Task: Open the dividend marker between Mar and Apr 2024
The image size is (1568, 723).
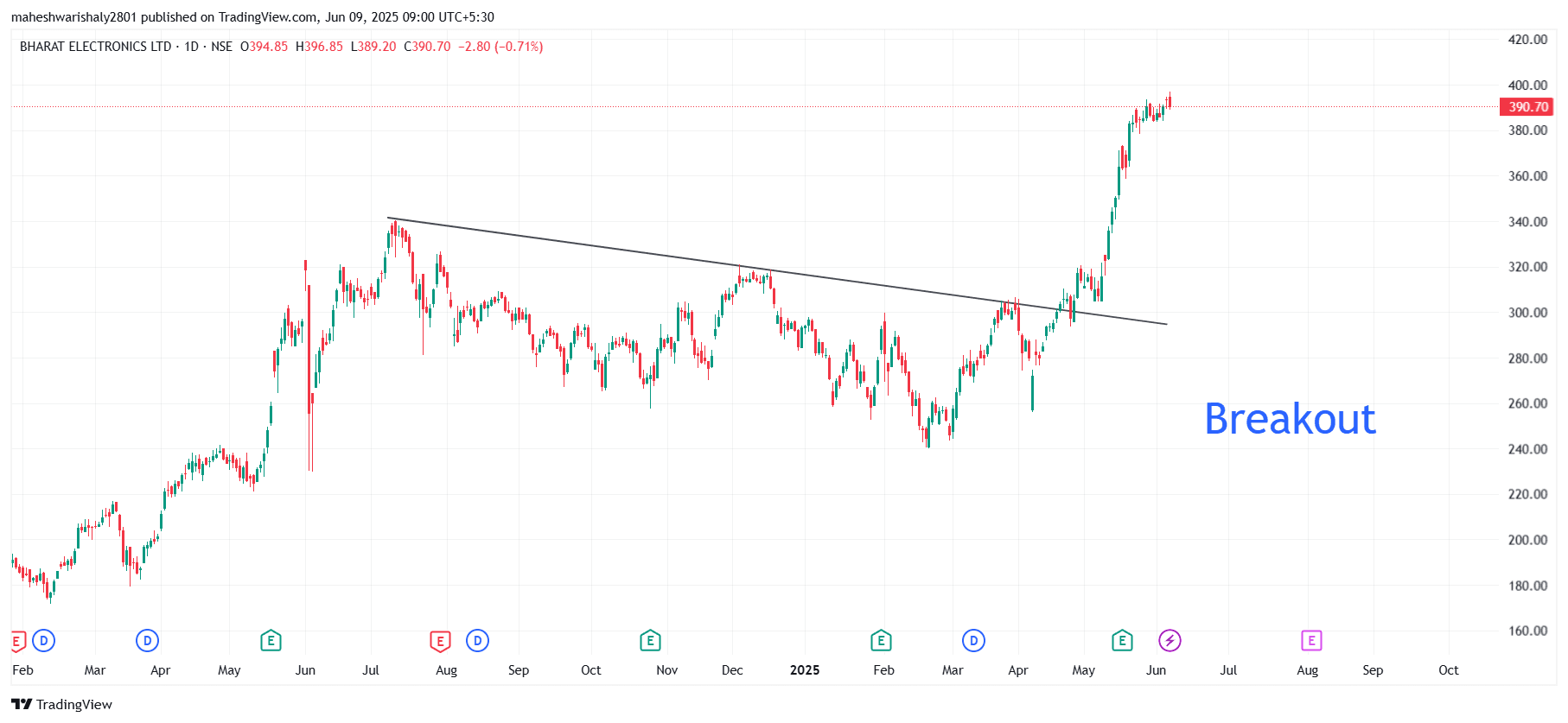Action: coord(148,641)
